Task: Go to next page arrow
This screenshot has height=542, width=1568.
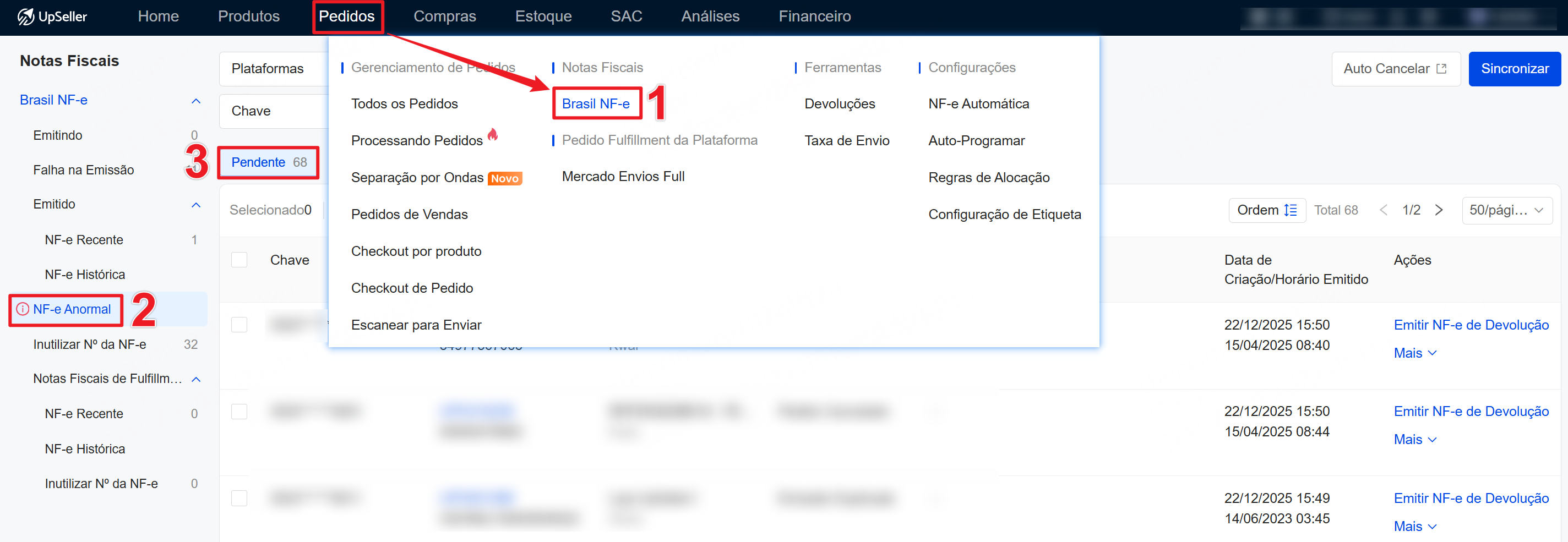Action: click(1439, 211)
